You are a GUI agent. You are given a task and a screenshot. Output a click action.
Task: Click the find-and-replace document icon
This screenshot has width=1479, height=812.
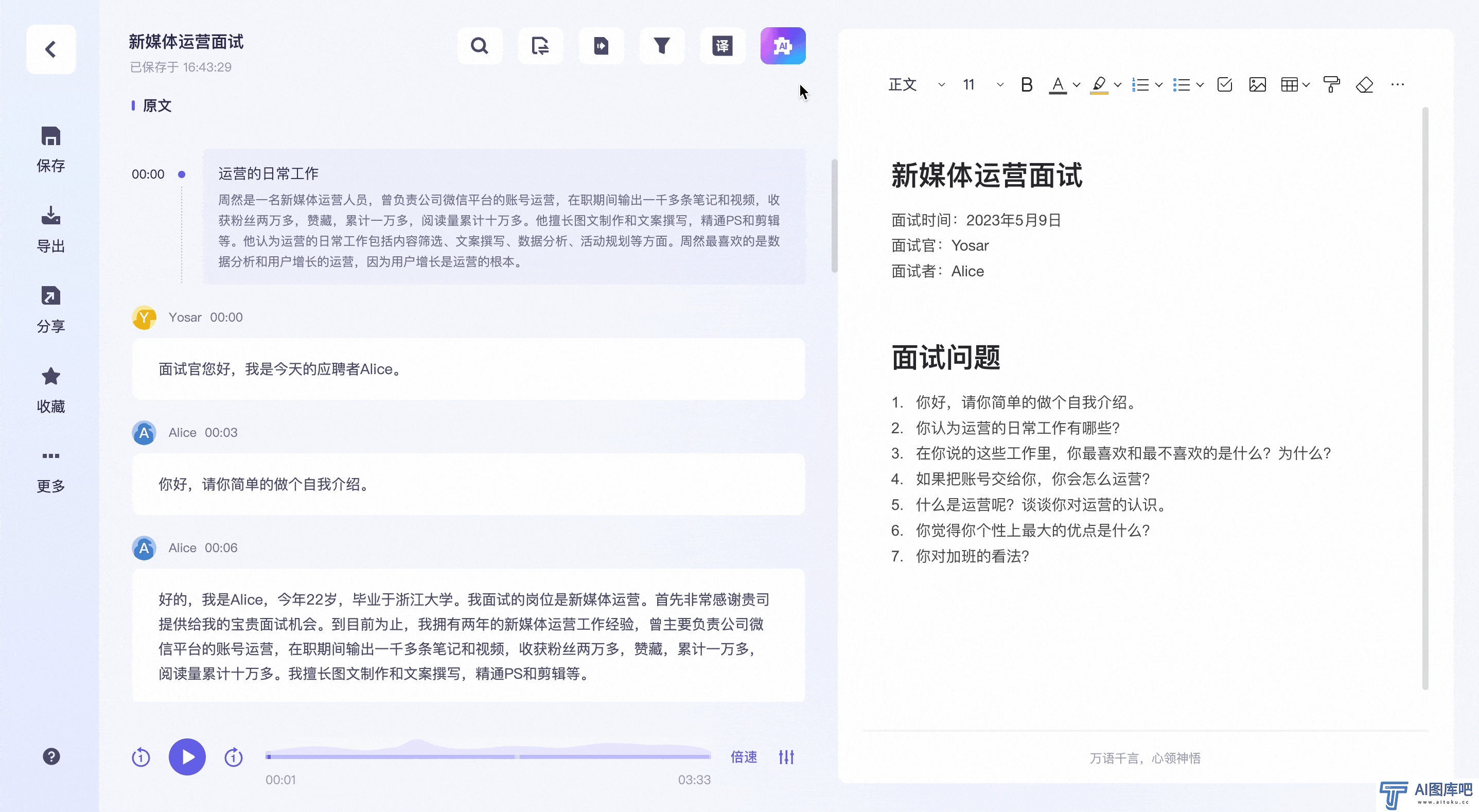click(540, 46)
